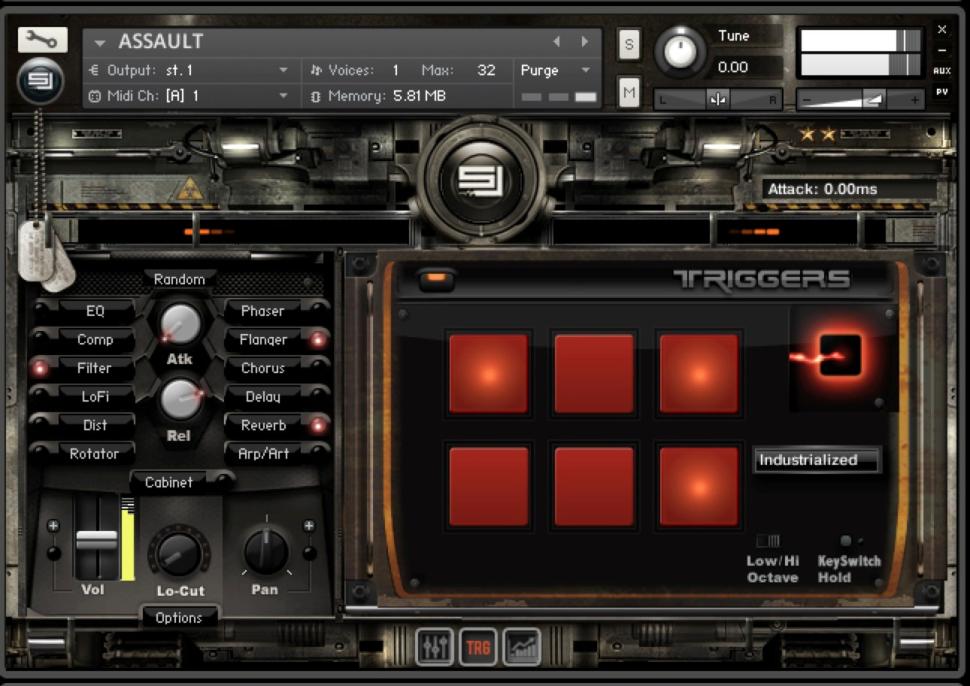This screenshot has height=686, width=970.
Task: Click the Solo S button
Action: coord(628,43)
